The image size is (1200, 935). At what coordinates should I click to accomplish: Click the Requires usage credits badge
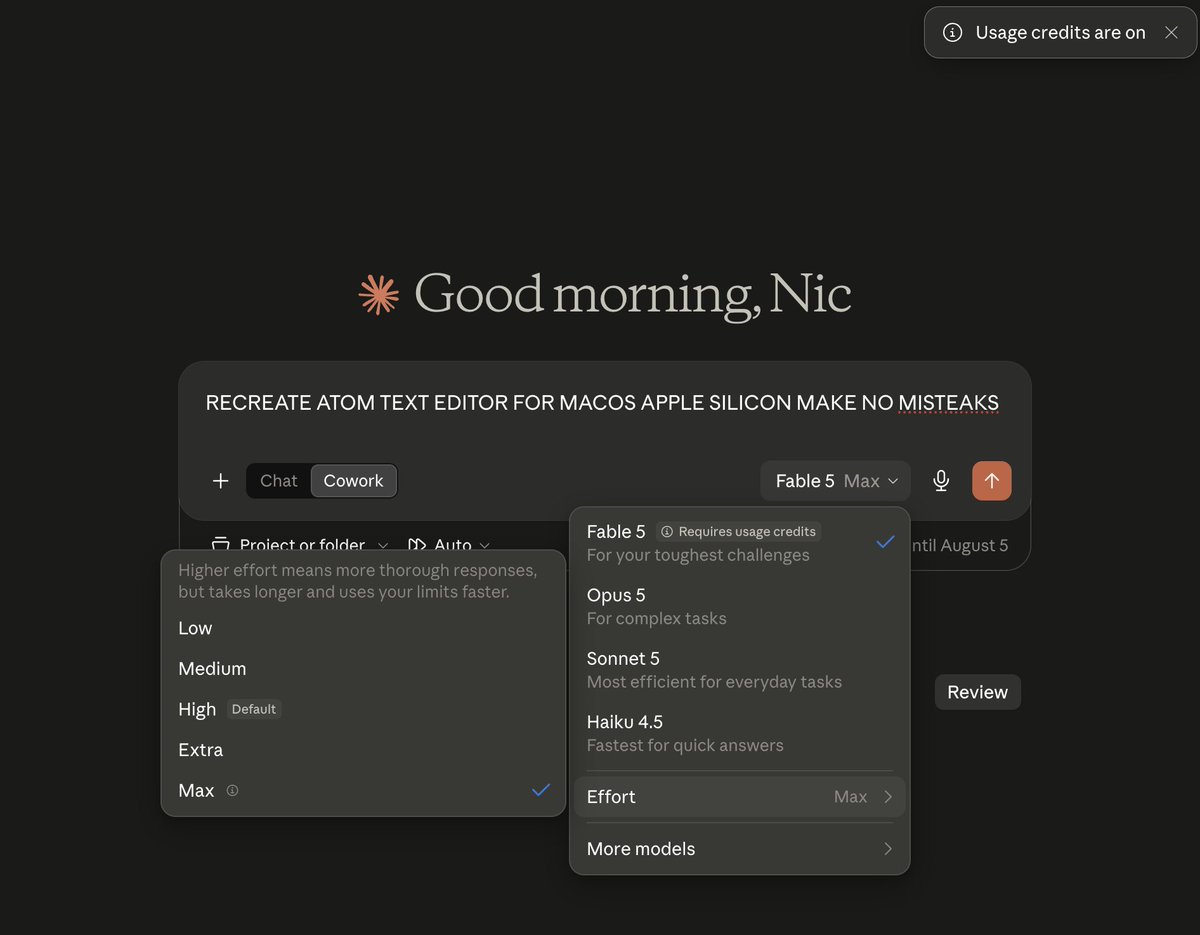738,532
